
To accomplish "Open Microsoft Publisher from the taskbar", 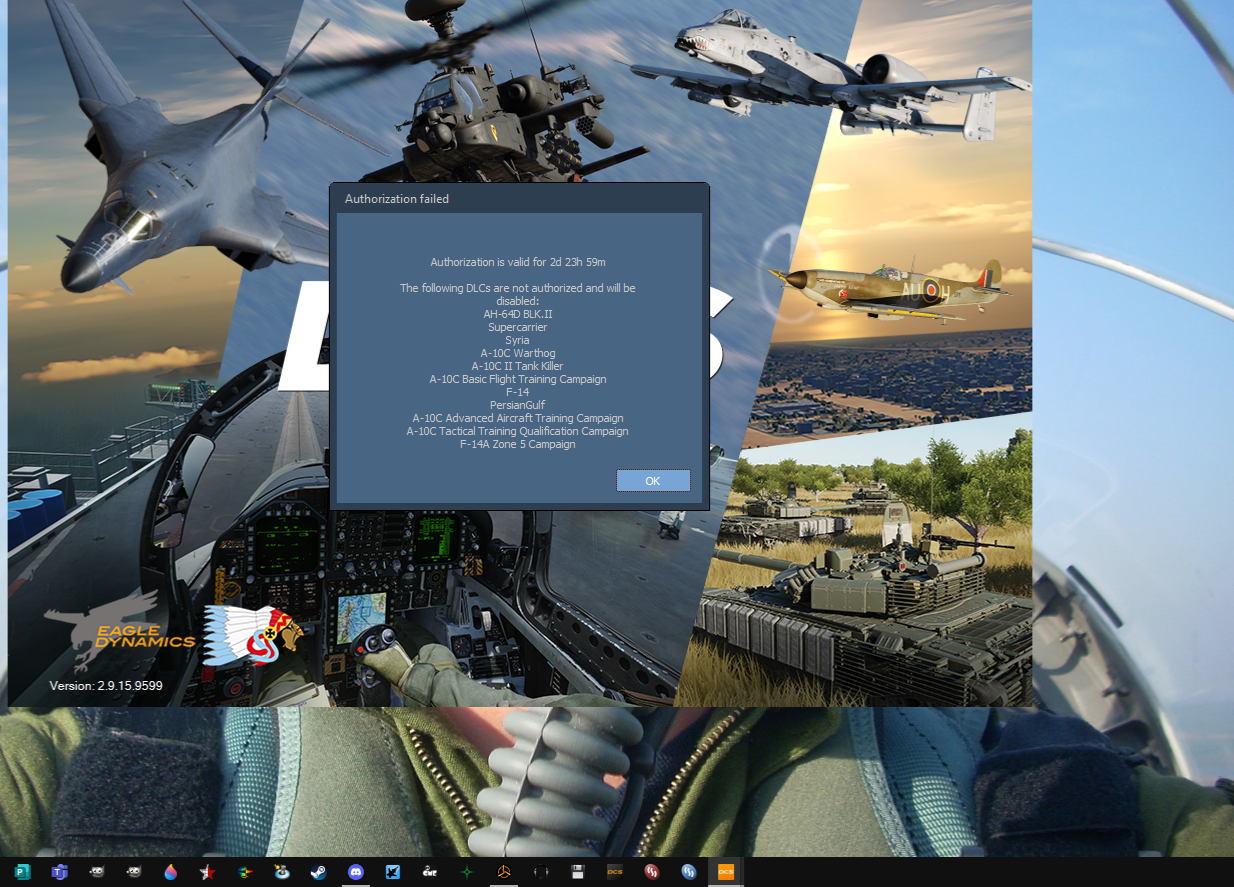I will pyautogui.click(x=22, y=872).
